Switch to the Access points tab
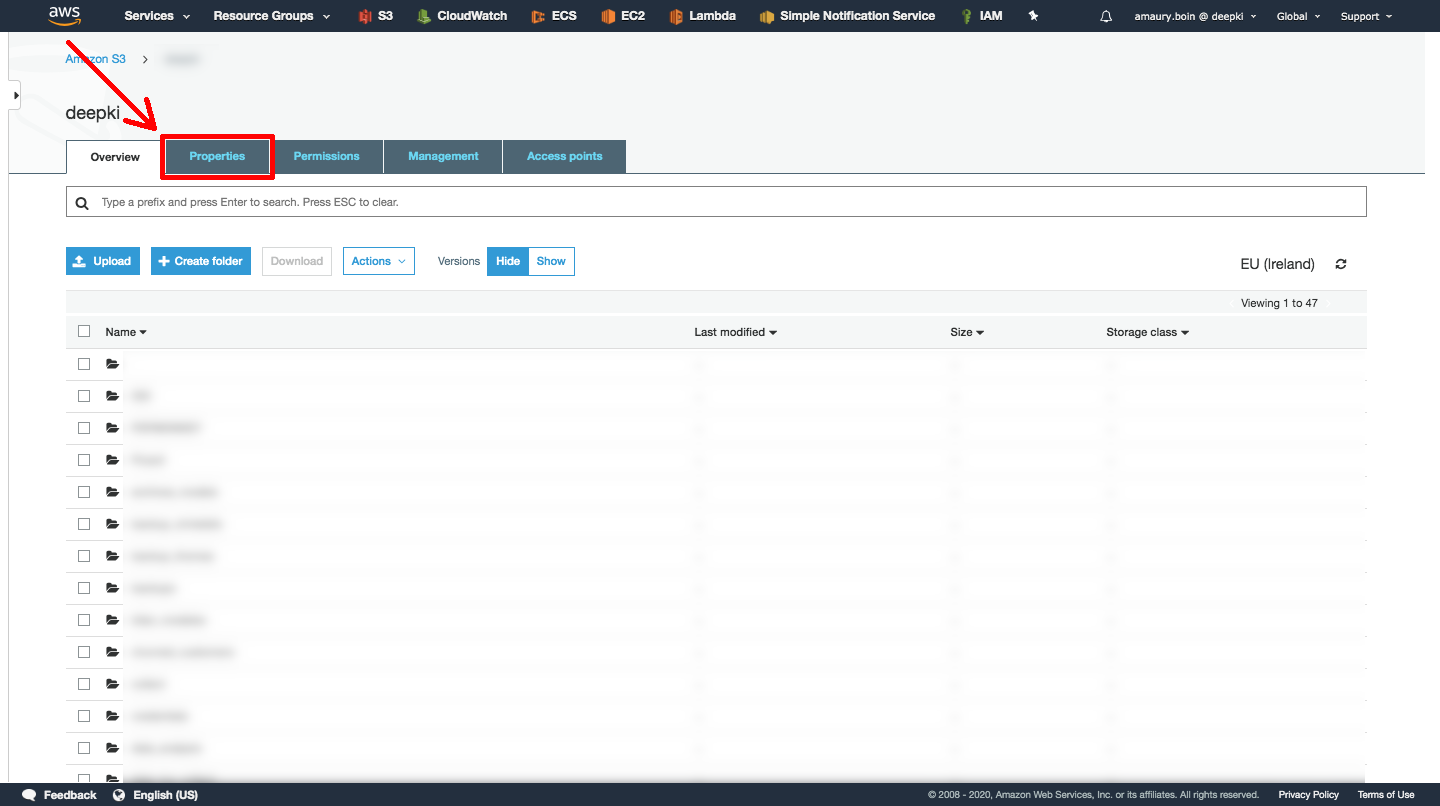This screenshot has height=806, width=1440. [565, 156]
